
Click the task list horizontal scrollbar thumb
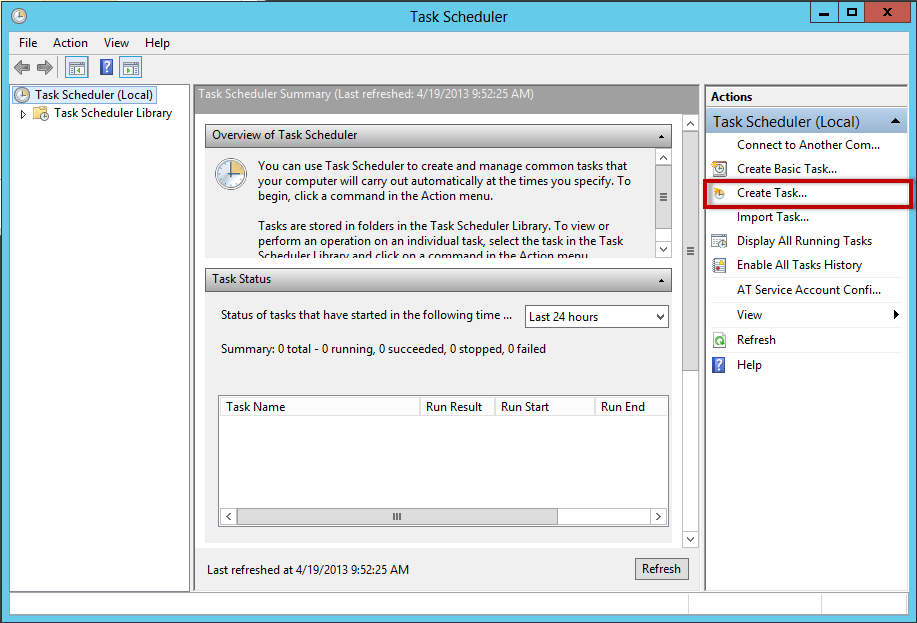point(396,517)
